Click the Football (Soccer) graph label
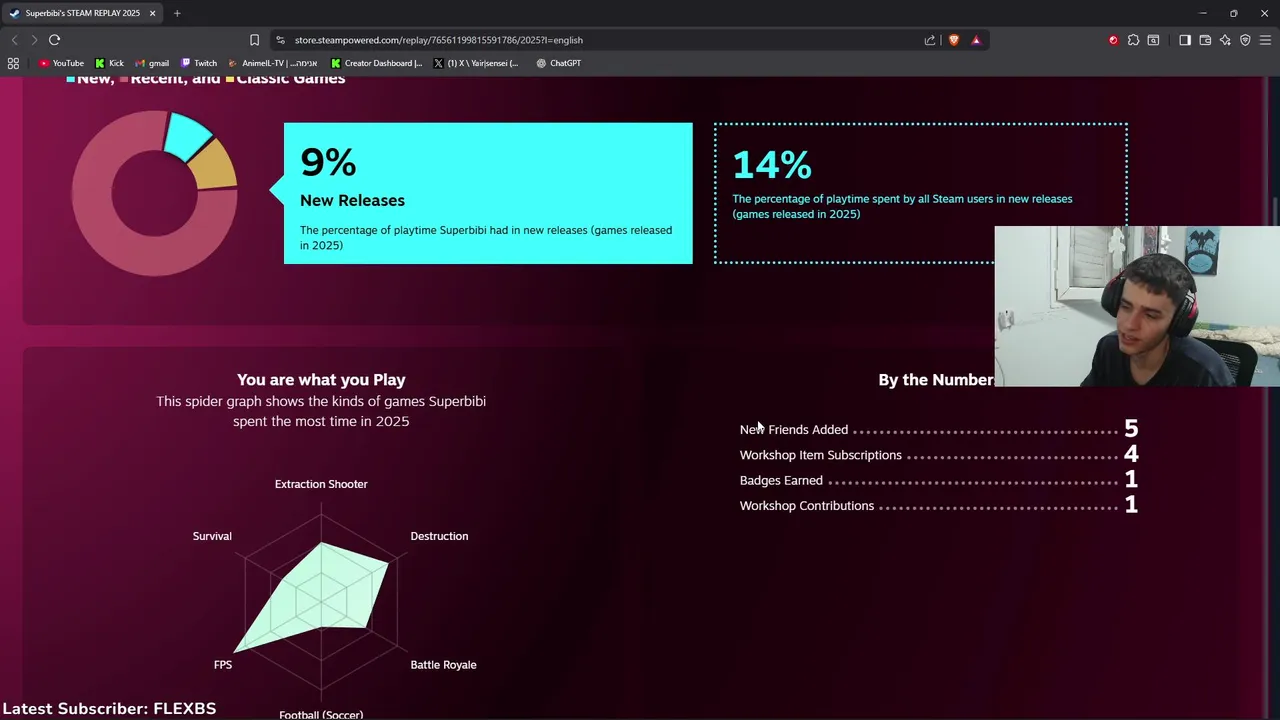The width and height of the screenshot is (1280, 720). tap(321, 714)
